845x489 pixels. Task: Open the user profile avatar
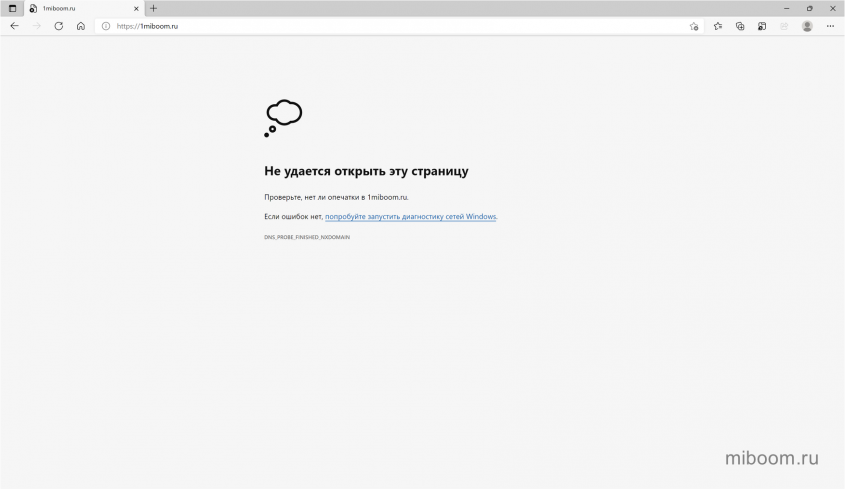[x=807, y=26]
